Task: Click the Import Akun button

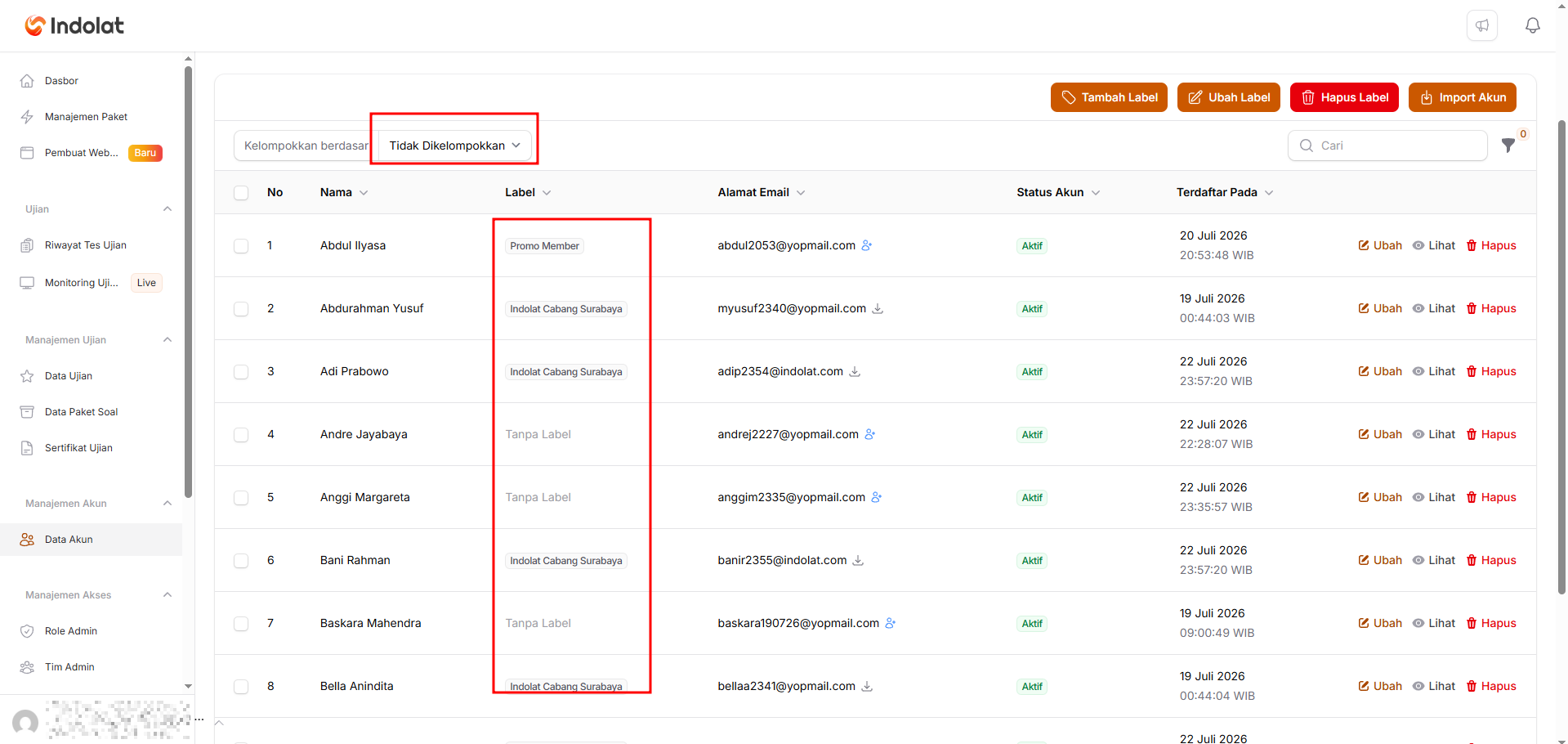Action: 1462,97
